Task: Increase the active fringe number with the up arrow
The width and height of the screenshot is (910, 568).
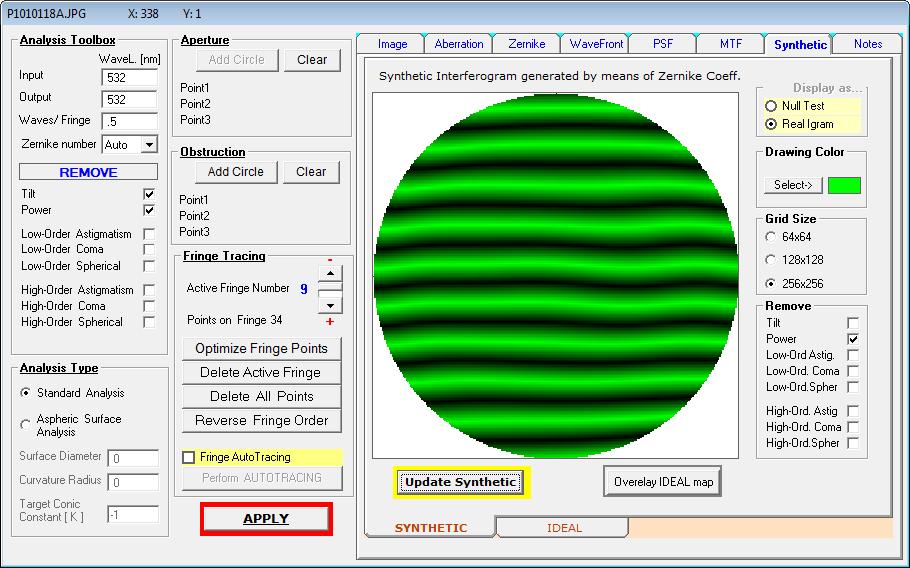Action: click(x=330, y=273)
